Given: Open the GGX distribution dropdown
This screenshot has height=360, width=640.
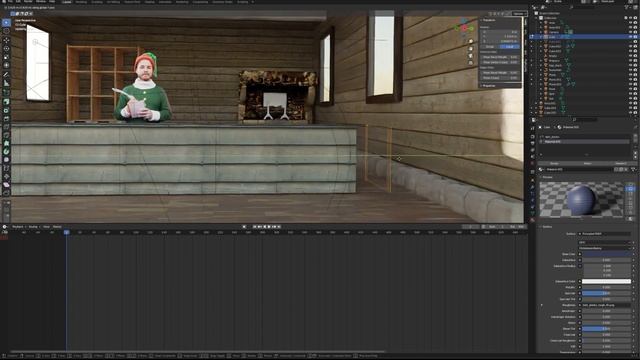Looking at the screenshot, I should [x=604, y=242].
